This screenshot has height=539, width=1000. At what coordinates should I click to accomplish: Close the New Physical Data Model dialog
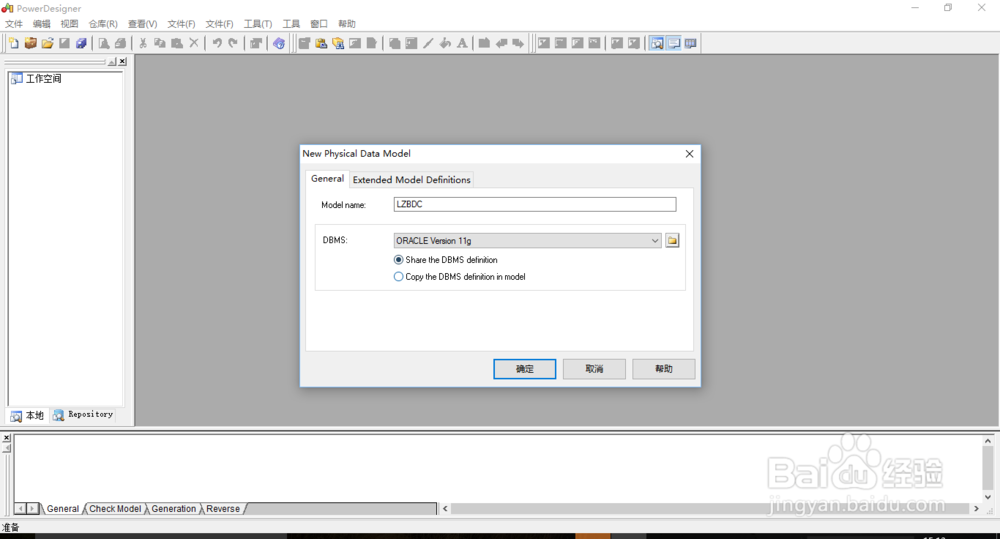[689, 154]
